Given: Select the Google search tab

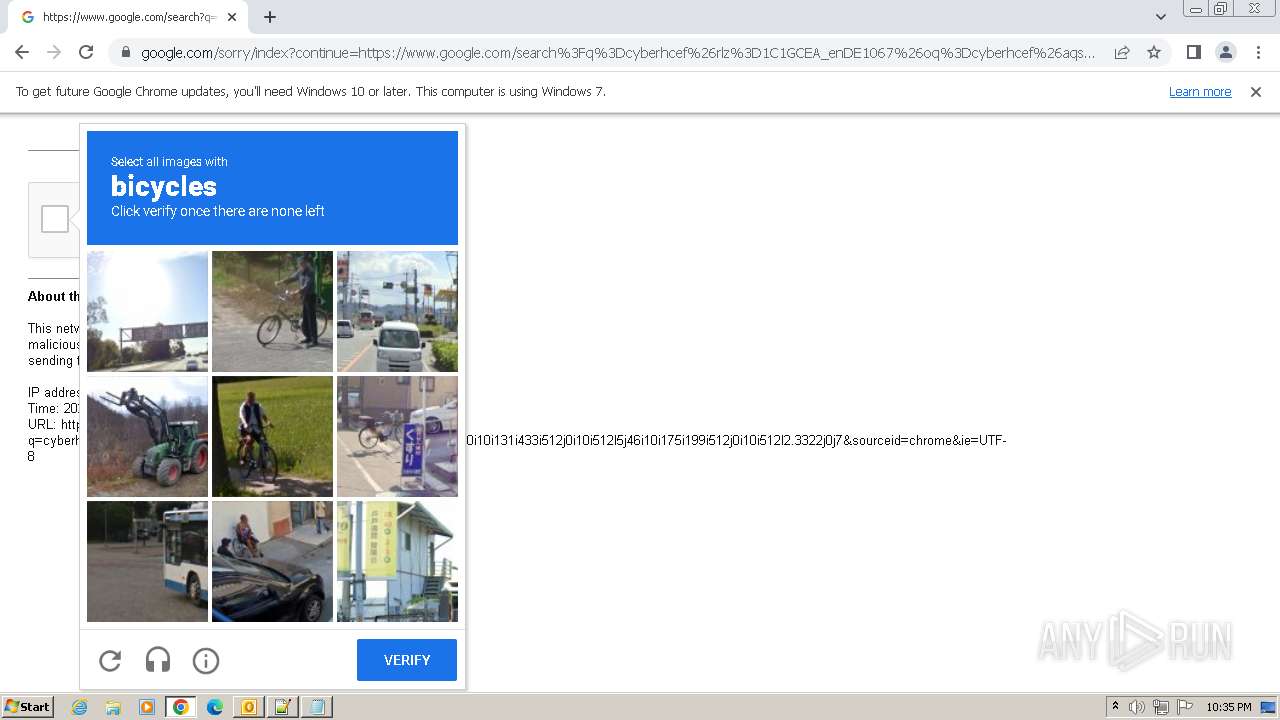Looking at the screenshot, I should point(128,17).
